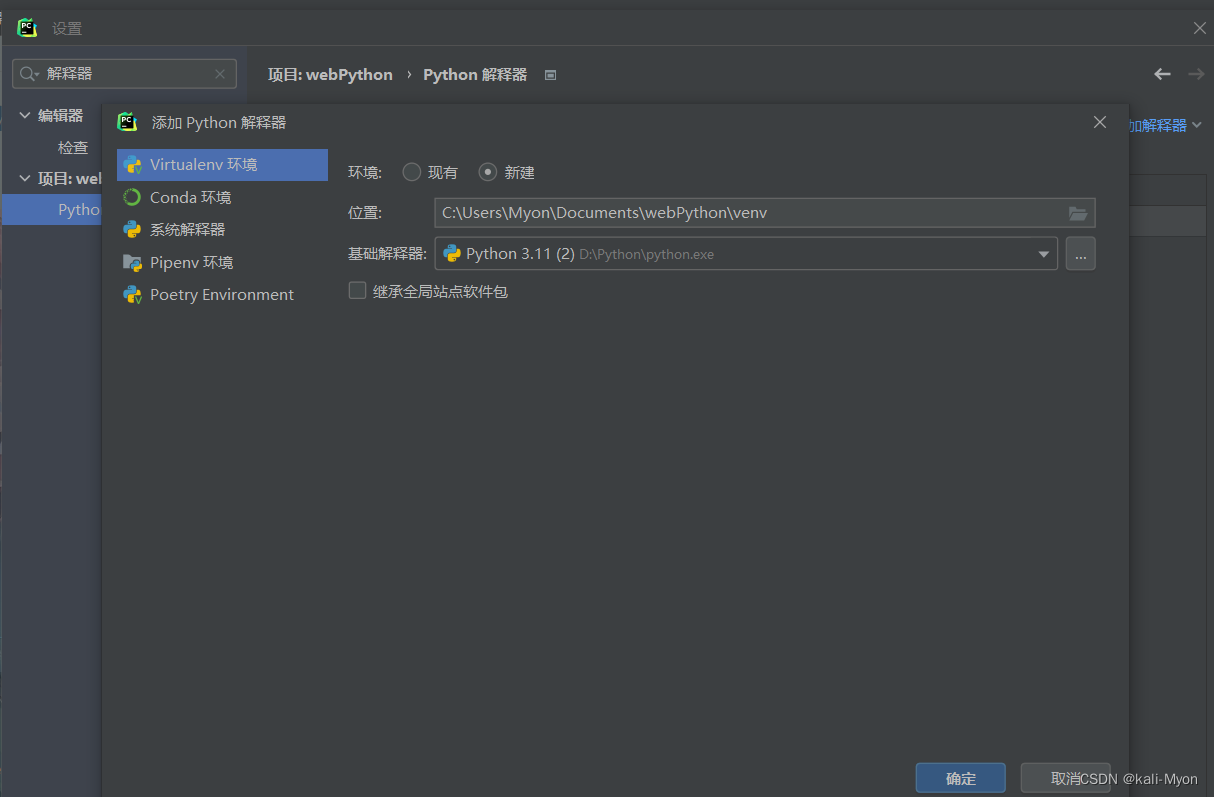
Task: Go forward with the right arrow in 设置
Action: [x=1196, y=74]
